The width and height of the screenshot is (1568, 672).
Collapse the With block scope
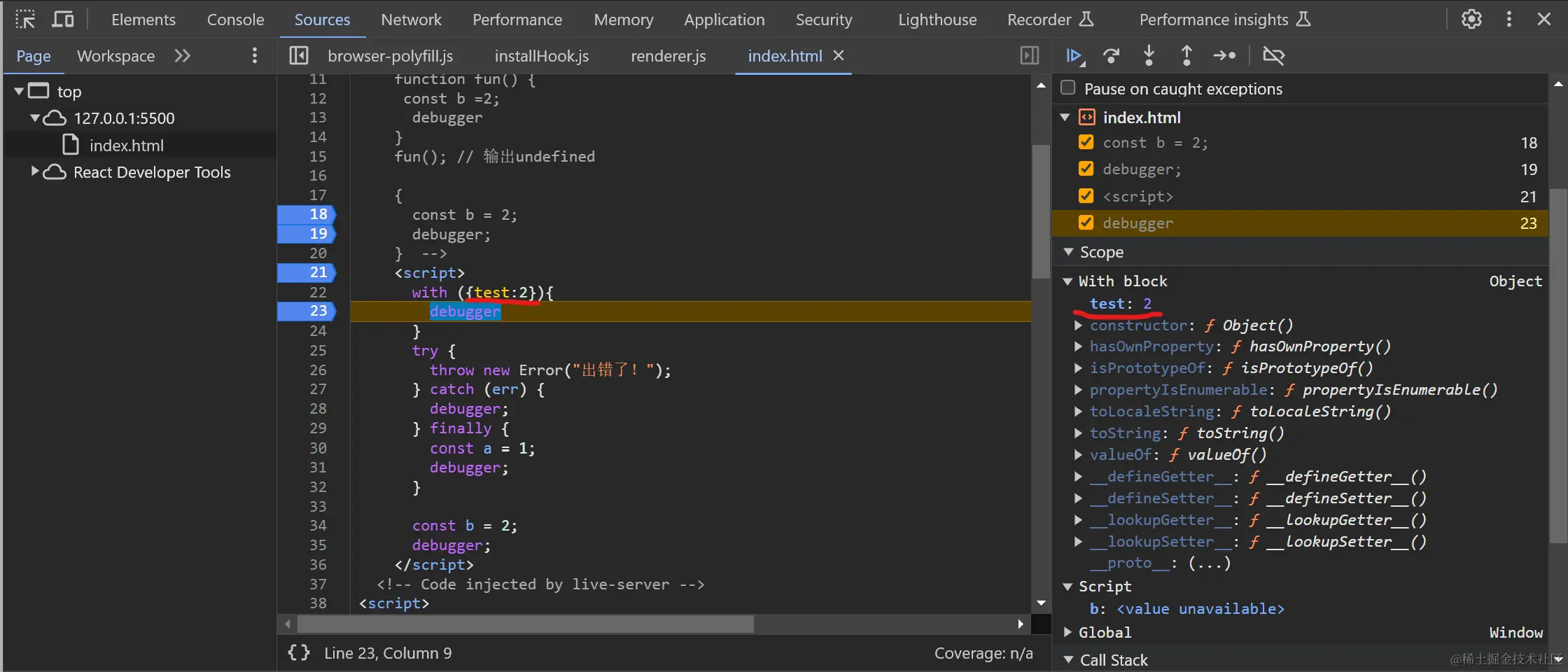1068,281
